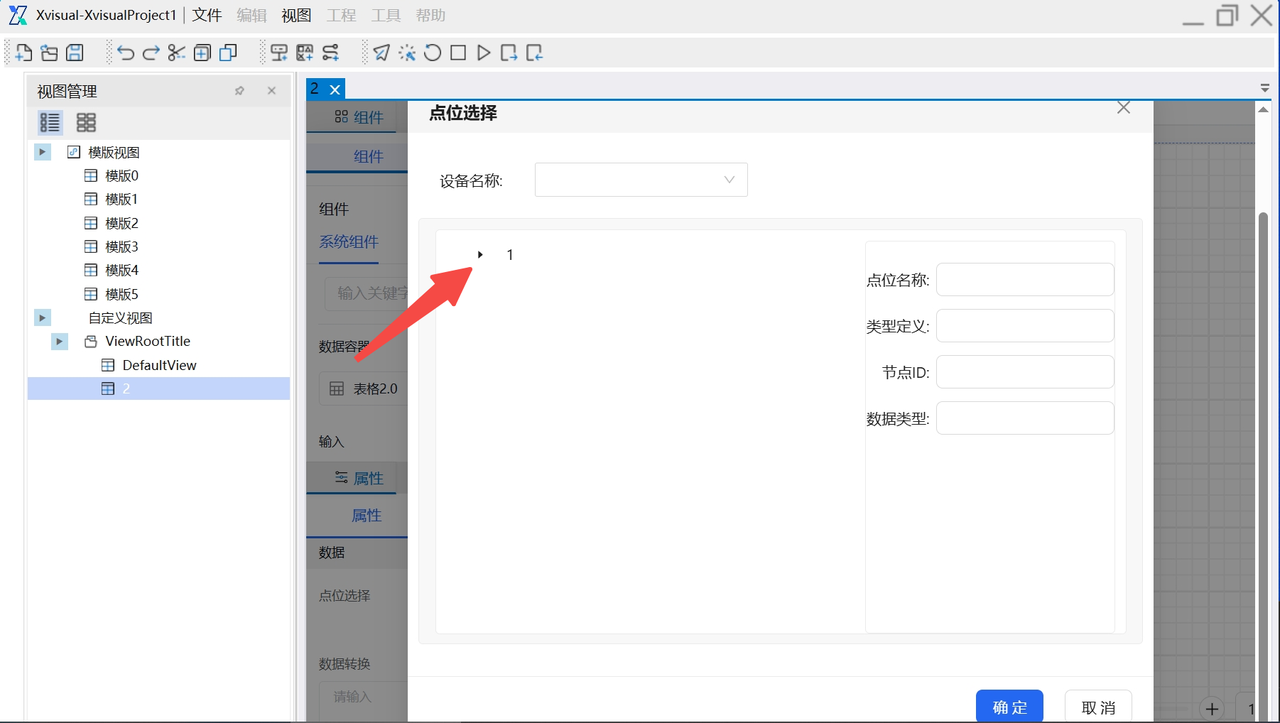This screenshot has width=1280, height=723.
Task: Select DefaultView in the view tree
Action: (x=159, y=365)
